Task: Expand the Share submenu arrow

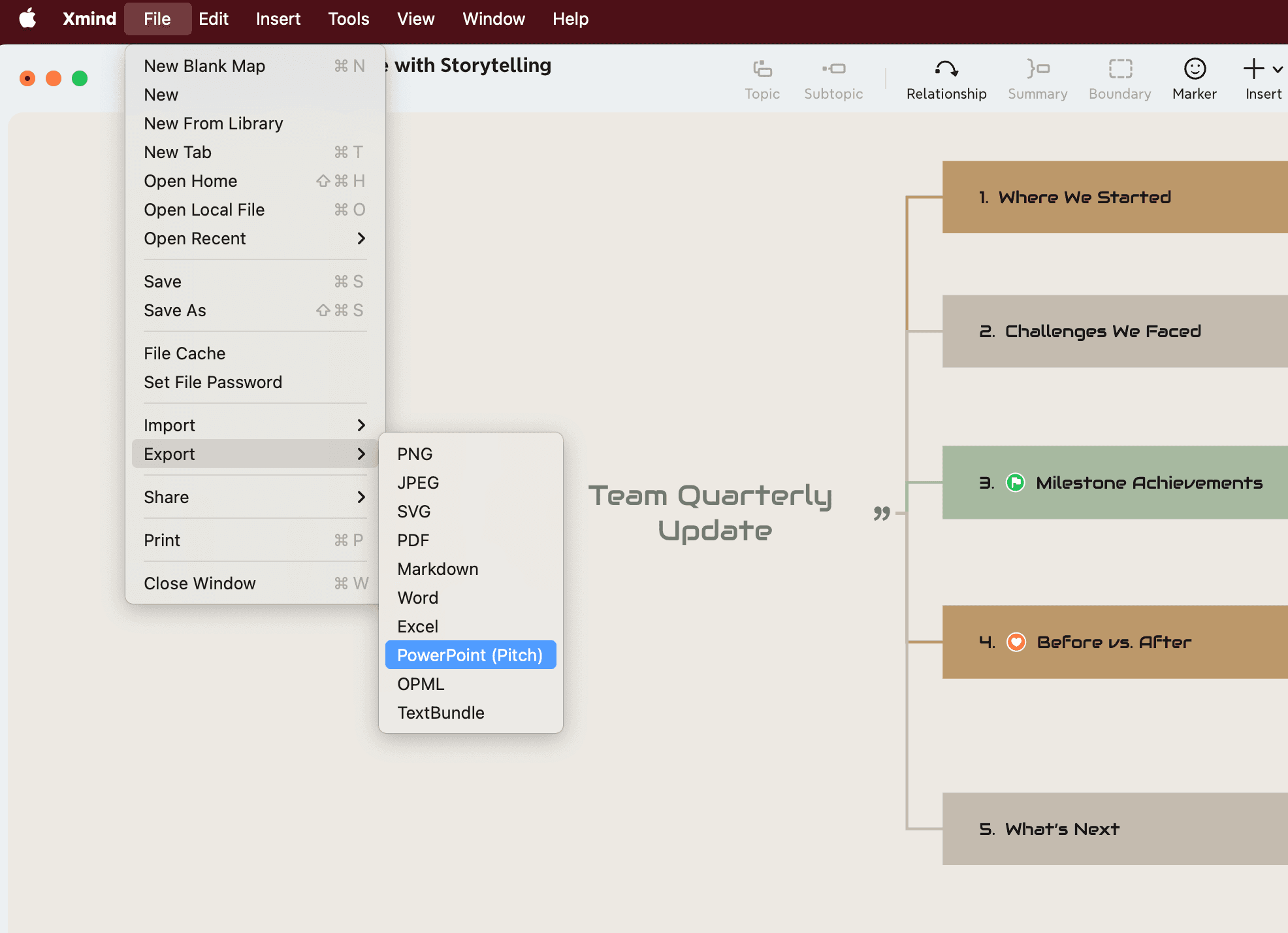Action: [361, 497]
